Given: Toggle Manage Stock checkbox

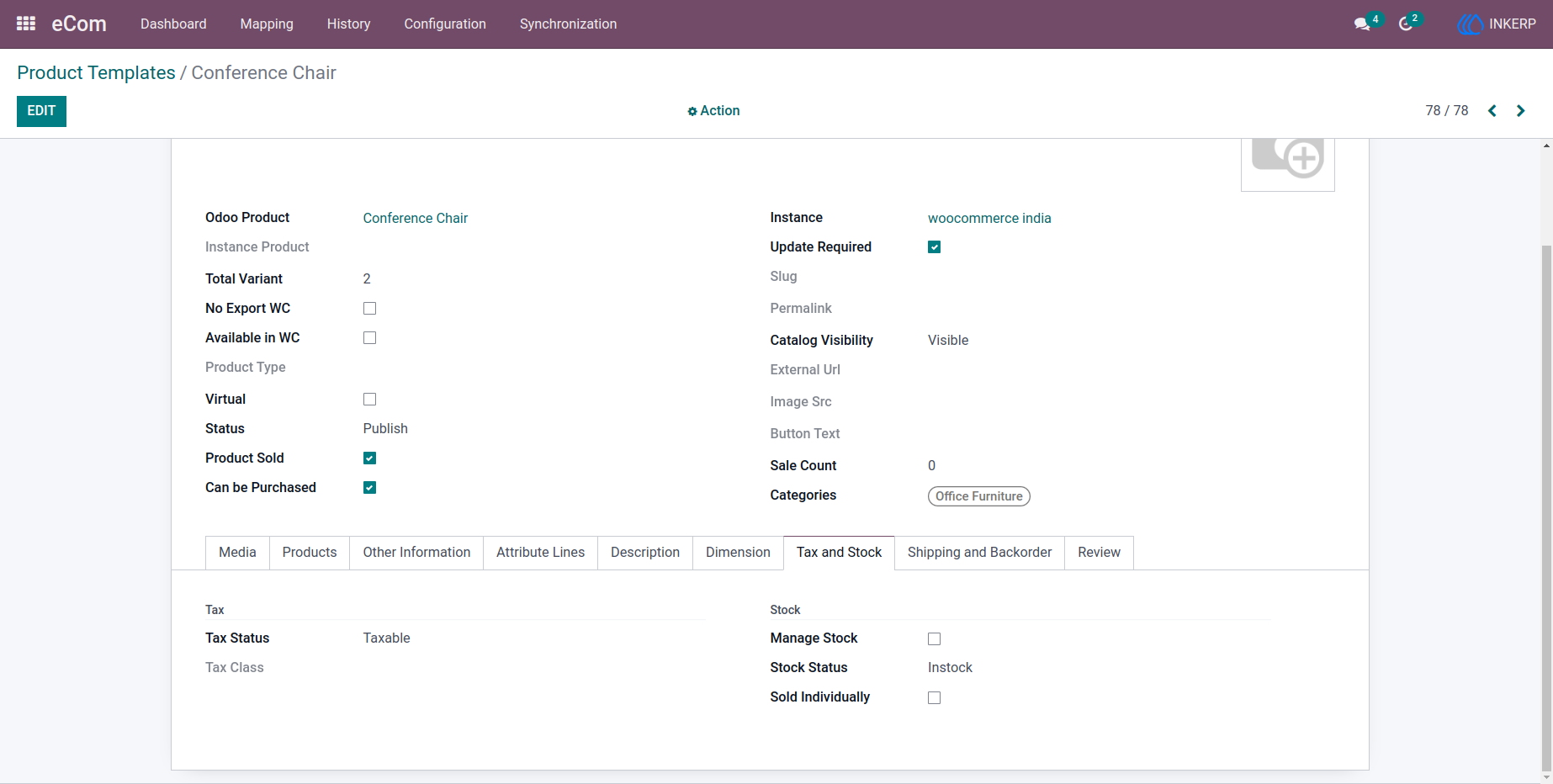Looking at the screenshot, I should click(x=934, y=639).
